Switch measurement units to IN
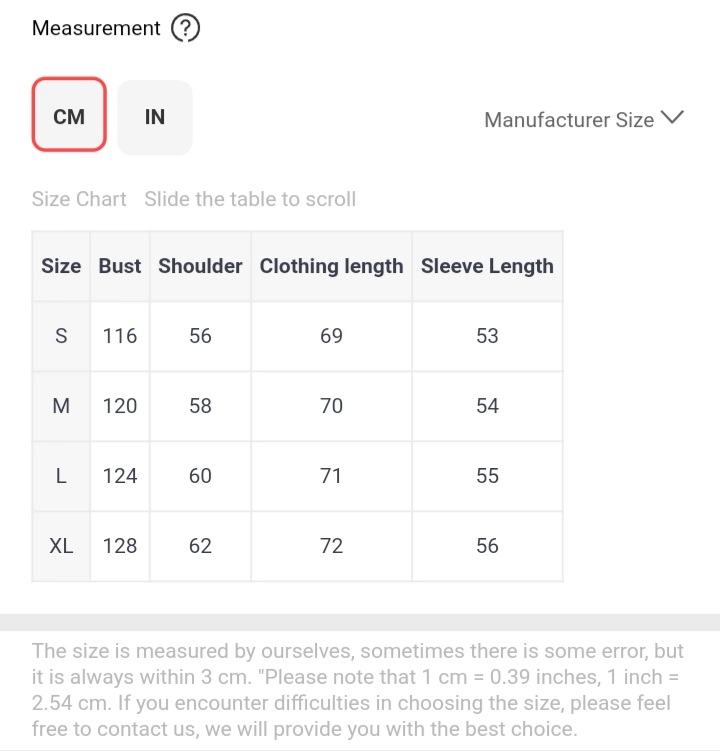This screenshot has width=720, height=751. pos(155,117)
